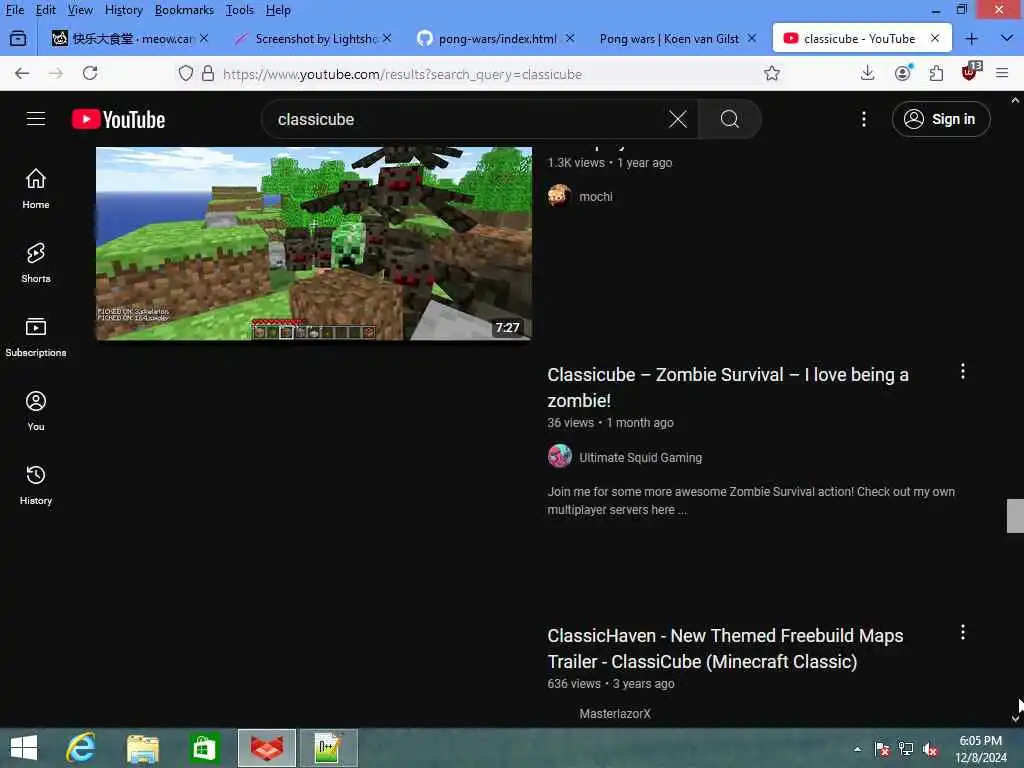Open the browser application menu

click(x=1002, y=73)
